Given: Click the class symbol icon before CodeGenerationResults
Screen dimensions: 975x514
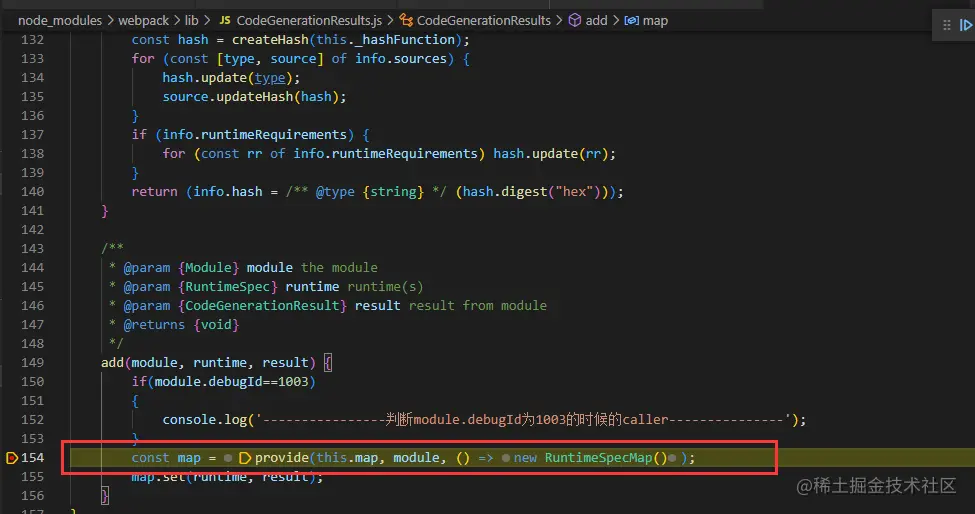Looking at the screenshot, I should [406, 21].
